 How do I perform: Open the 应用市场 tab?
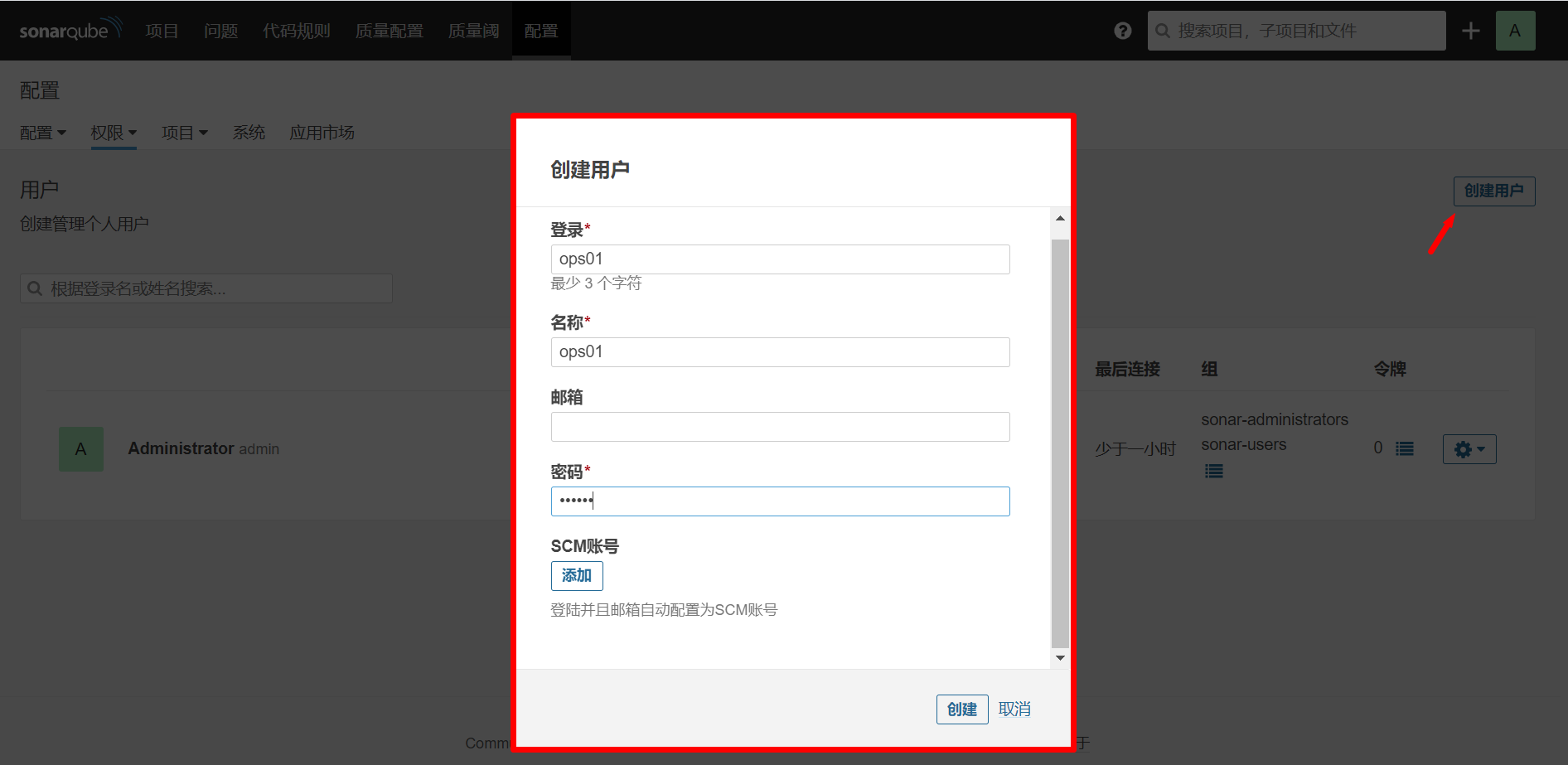pyautogui.click(x=322, y=133)
